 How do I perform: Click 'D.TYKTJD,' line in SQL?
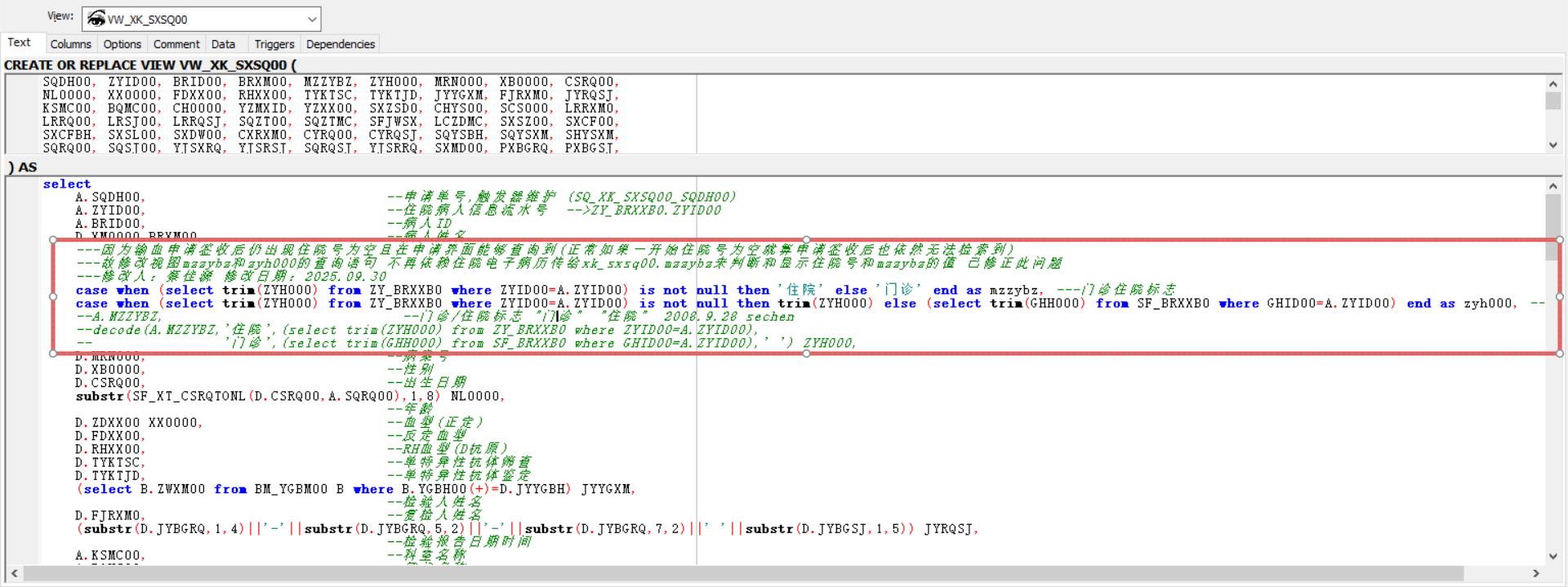[110, 475]
